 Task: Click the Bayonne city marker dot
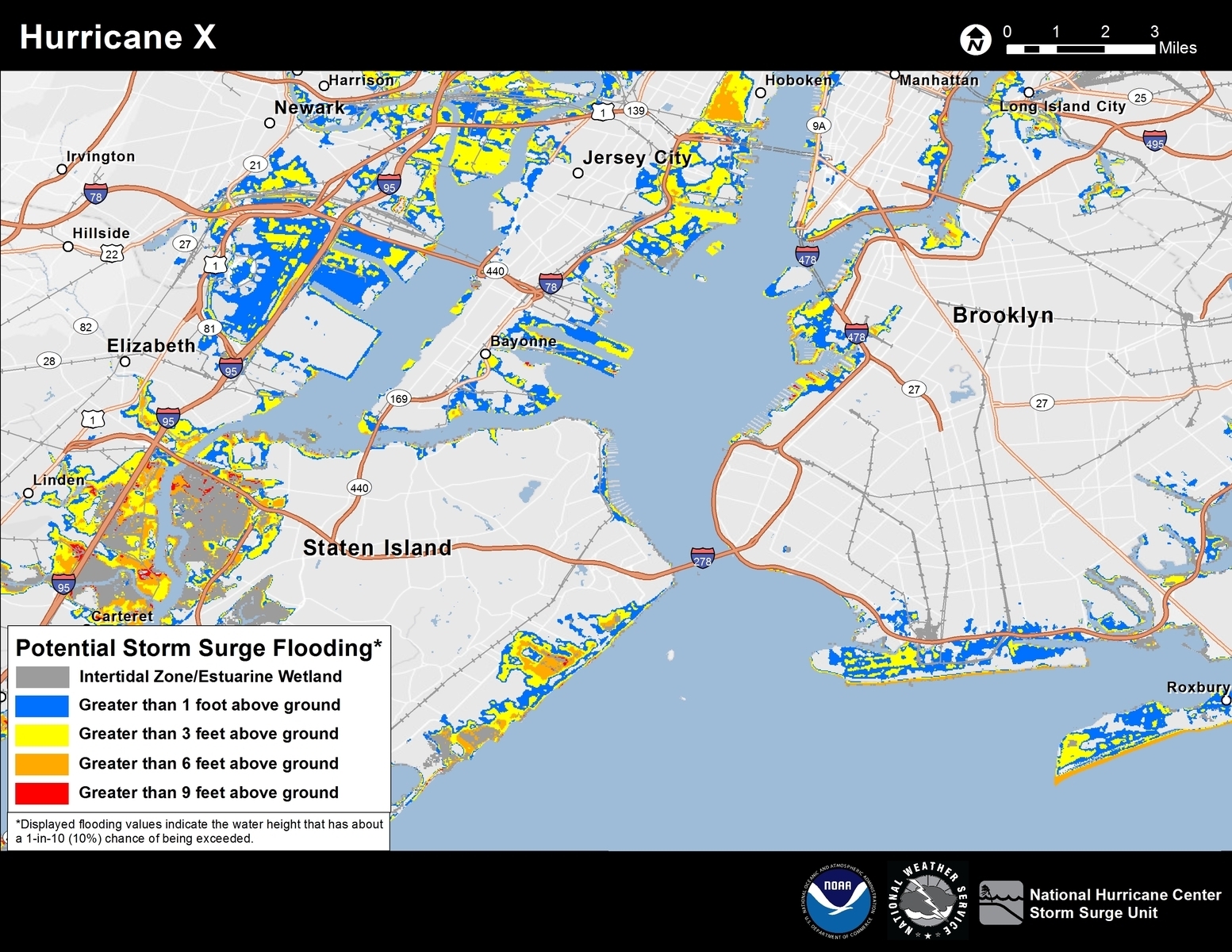486,354
